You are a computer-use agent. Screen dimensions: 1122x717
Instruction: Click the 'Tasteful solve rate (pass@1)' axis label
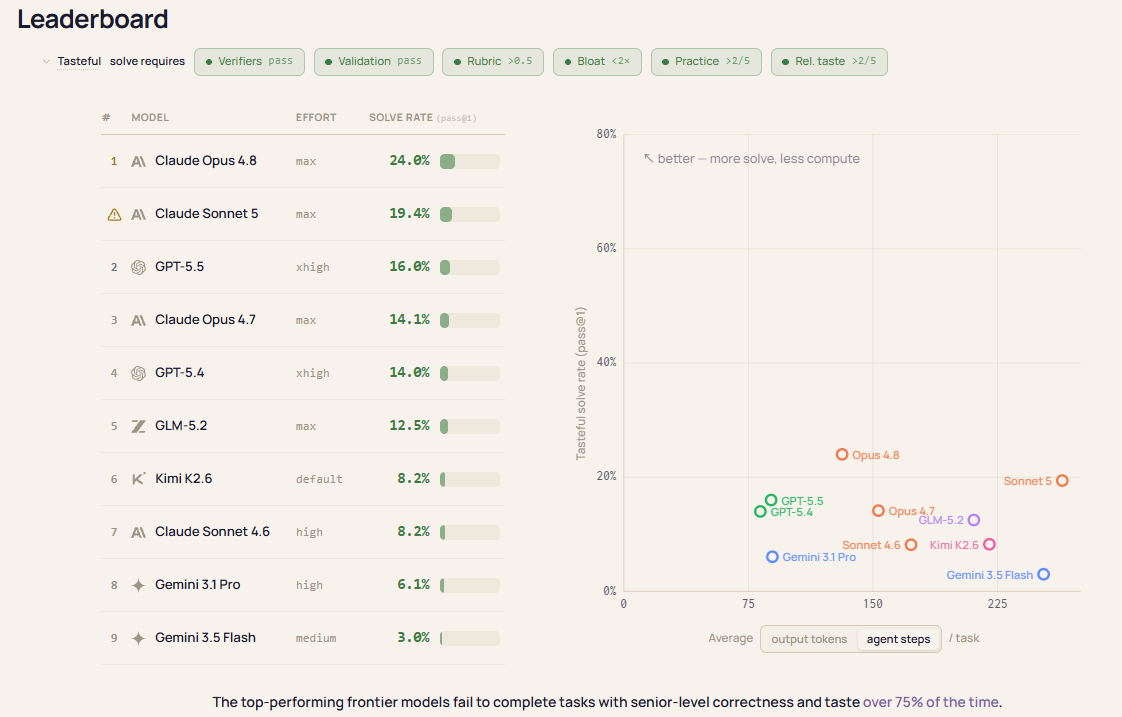point(581,383)
